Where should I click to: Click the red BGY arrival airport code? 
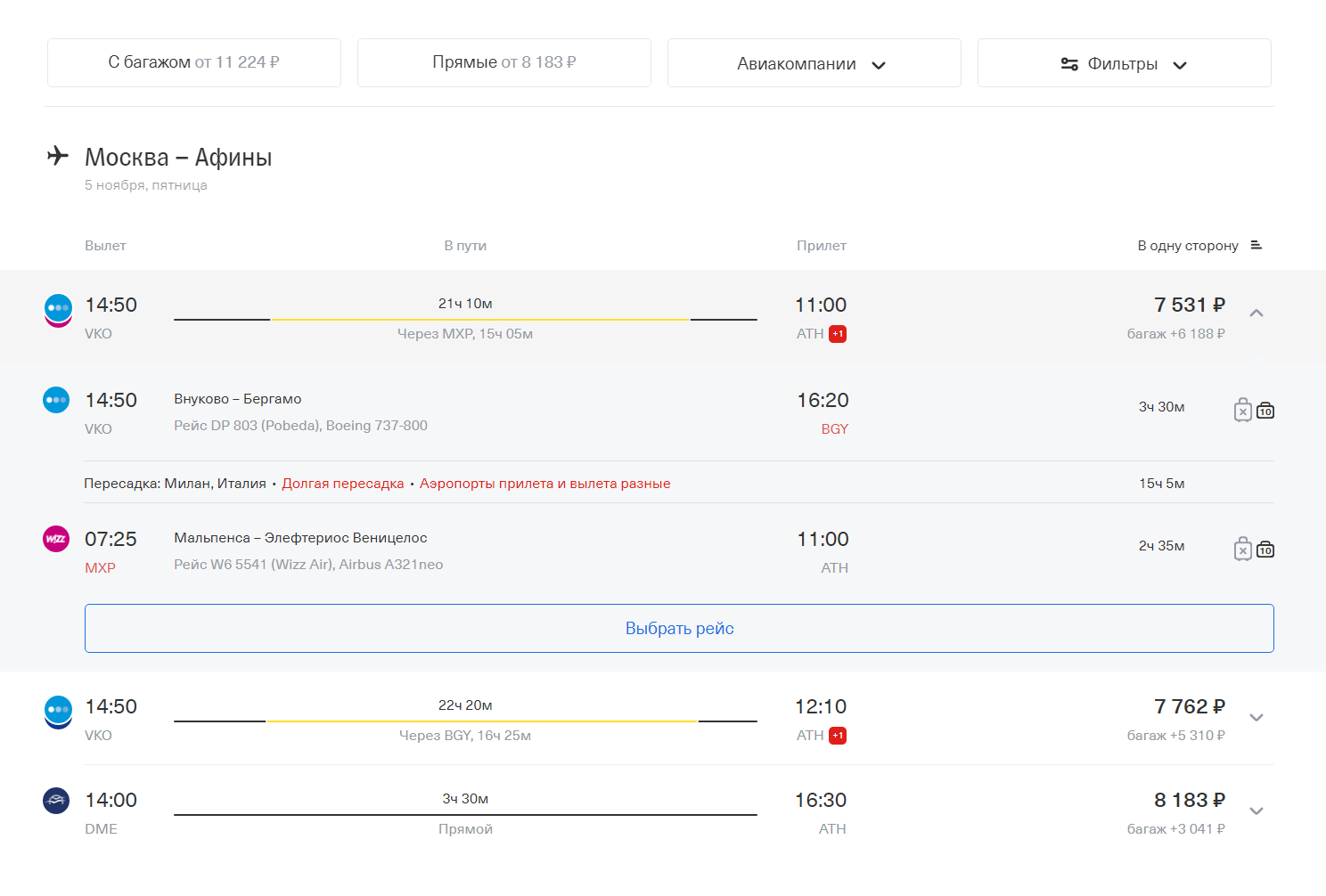click(835, 429)
